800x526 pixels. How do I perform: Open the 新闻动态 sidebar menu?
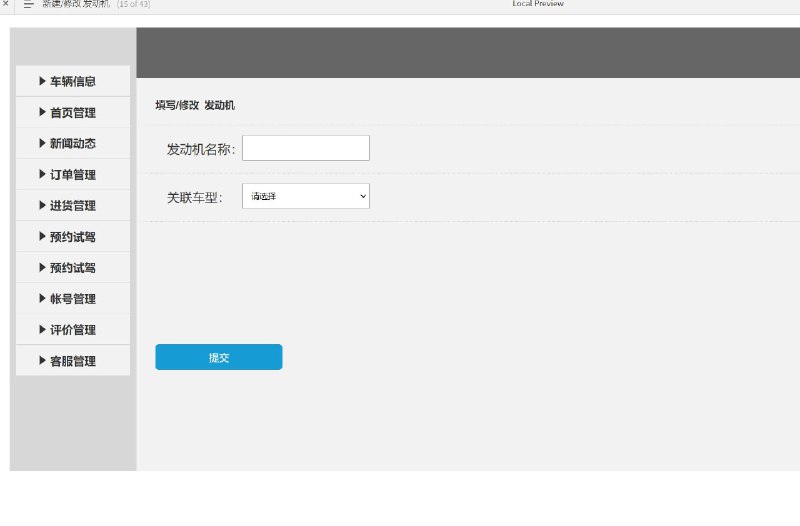point(73,143)
